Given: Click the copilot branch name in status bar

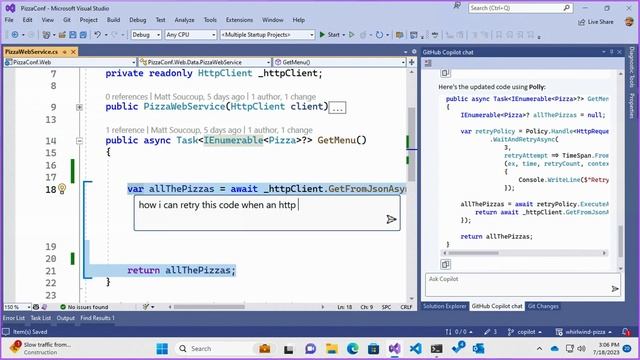Looking at the screenshot, I should point(526,332).
